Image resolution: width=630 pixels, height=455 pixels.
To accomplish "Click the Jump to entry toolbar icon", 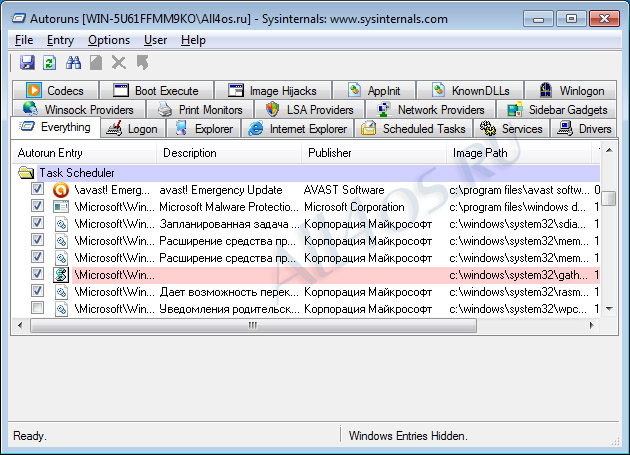I will point(142,63).
